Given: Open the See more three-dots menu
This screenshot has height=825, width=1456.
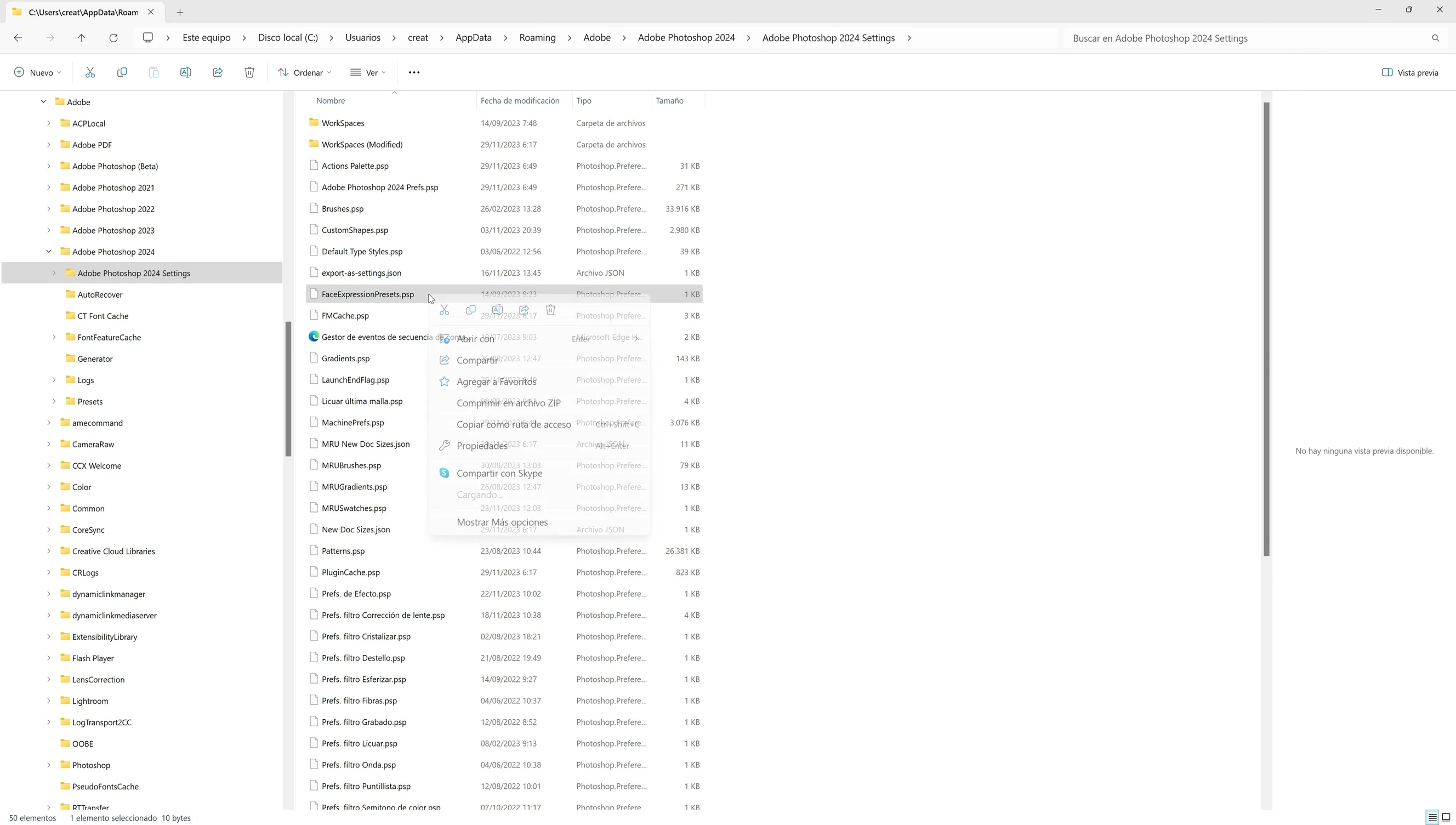Looking at the screenshot, I should coord(414,72).
